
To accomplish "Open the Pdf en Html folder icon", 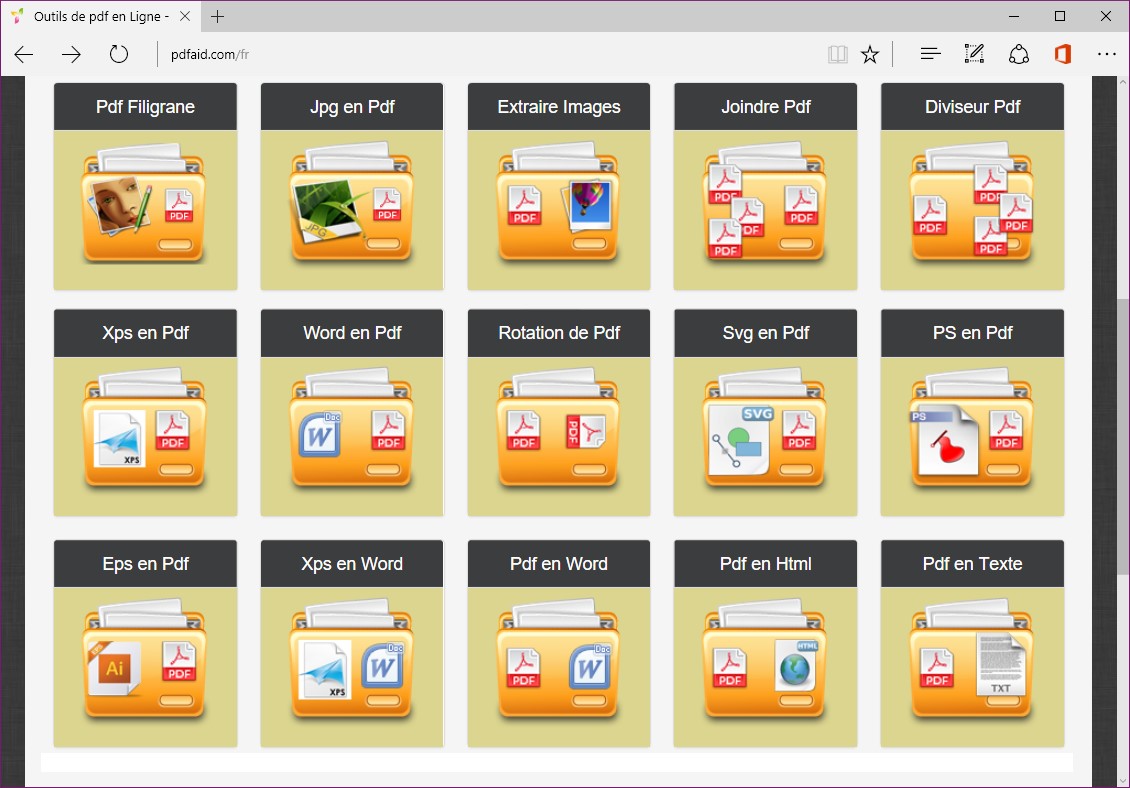I will pyautogui.click(x=765, y=661).
